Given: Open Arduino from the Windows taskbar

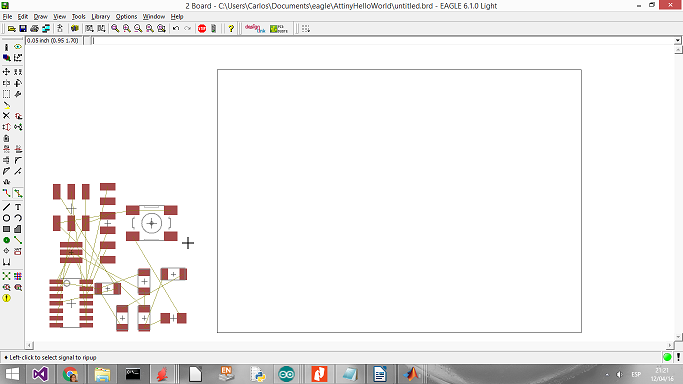Looking at the screenshot, I should click(x=286, y=374).
